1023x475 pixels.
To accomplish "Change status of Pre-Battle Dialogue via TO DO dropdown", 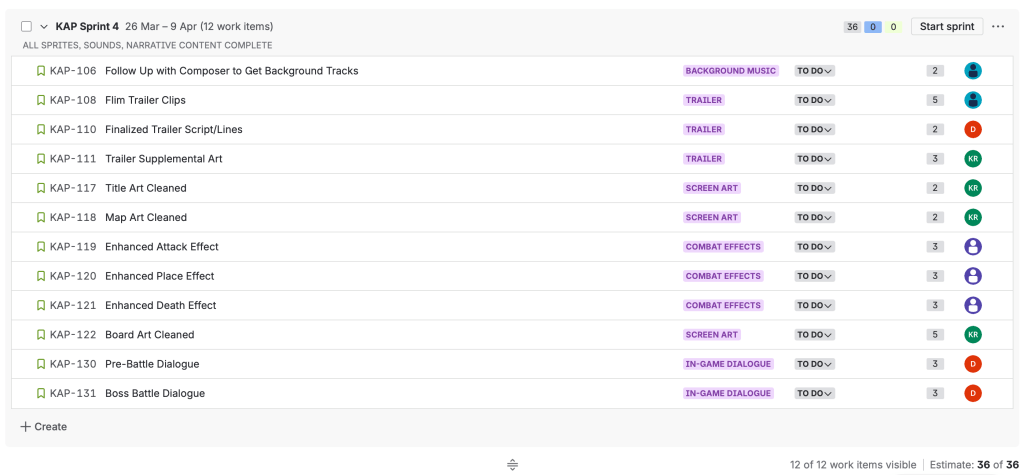I will [x=814, y=364].
